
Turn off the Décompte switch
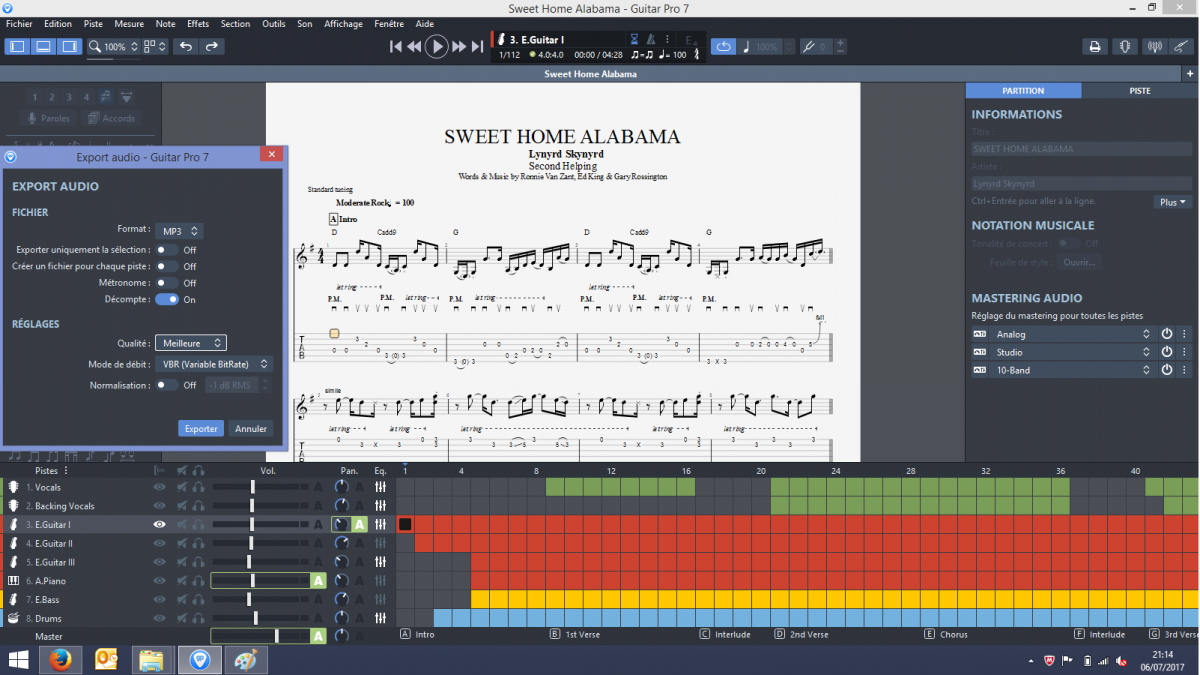pyautogui.click(x=166, y=299)
